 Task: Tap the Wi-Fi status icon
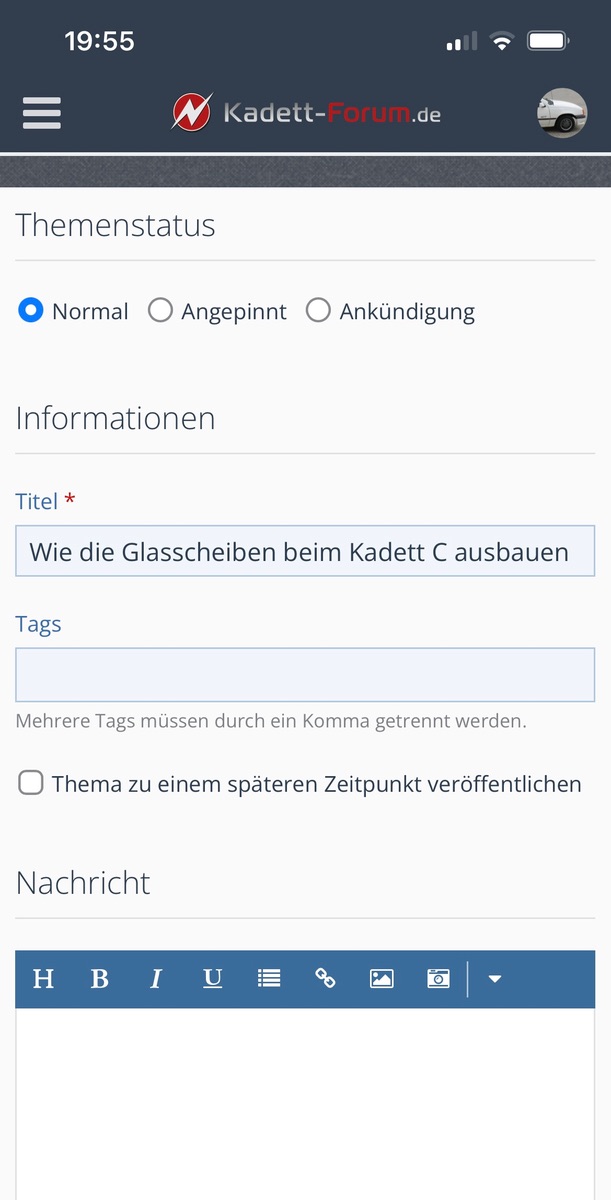(x=502, y=42)
